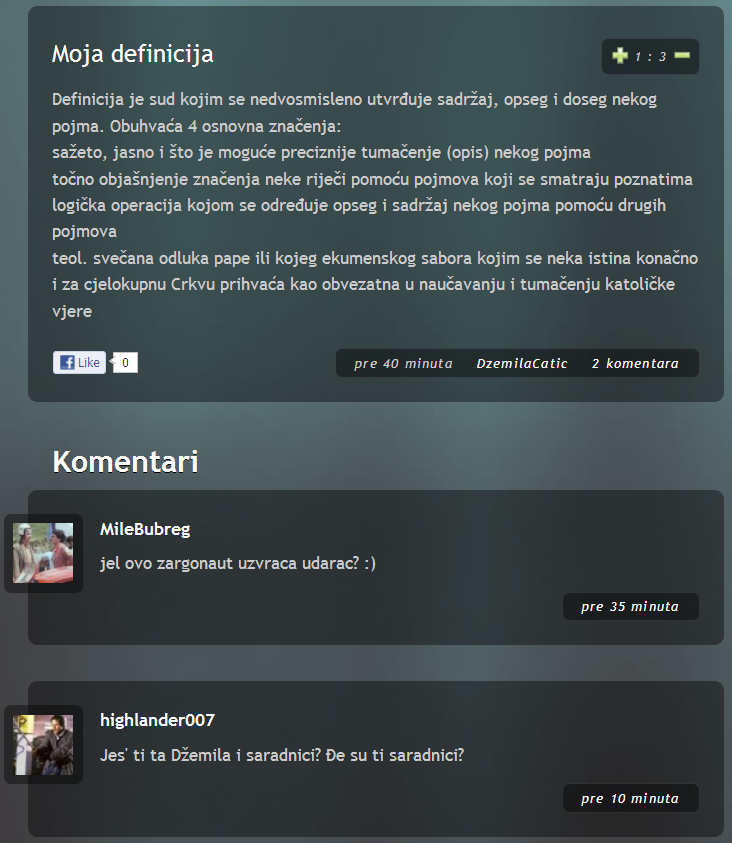This screenshot has width=732, height=843.
Task: Downvote the definition with the minus icon
Action: coord(682,55)
